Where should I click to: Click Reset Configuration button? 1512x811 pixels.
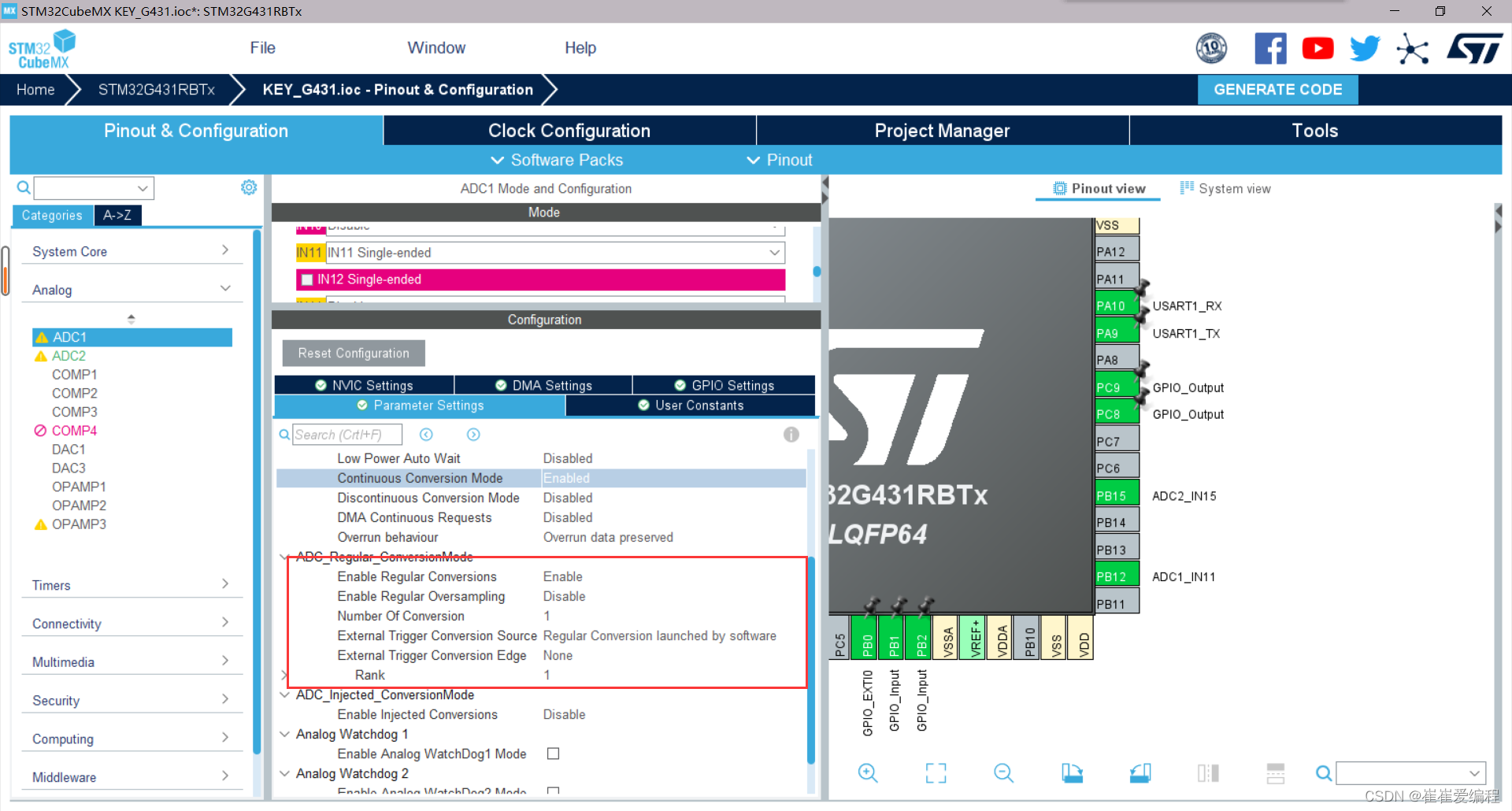click(354, 354)
